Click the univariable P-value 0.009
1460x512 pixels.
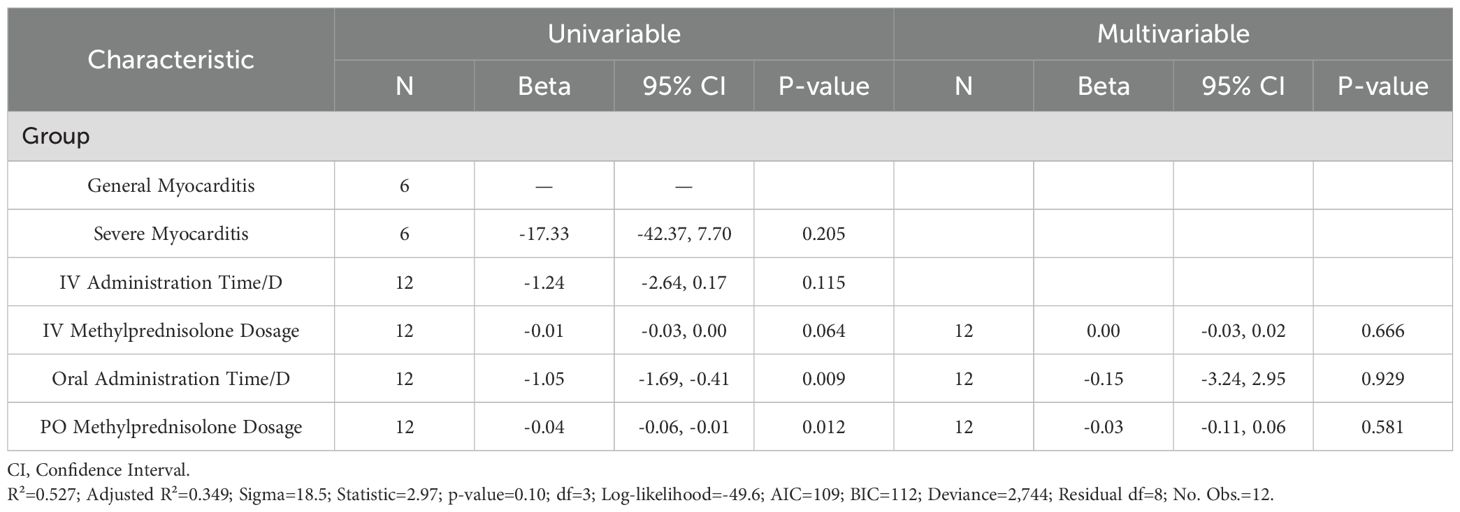[824, 379]
